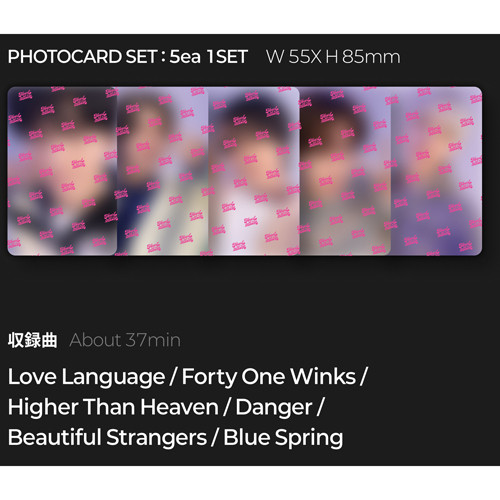The image size is (500, 500).
Task: Click the slash after Forty One Winks
Action: (364, 377)
